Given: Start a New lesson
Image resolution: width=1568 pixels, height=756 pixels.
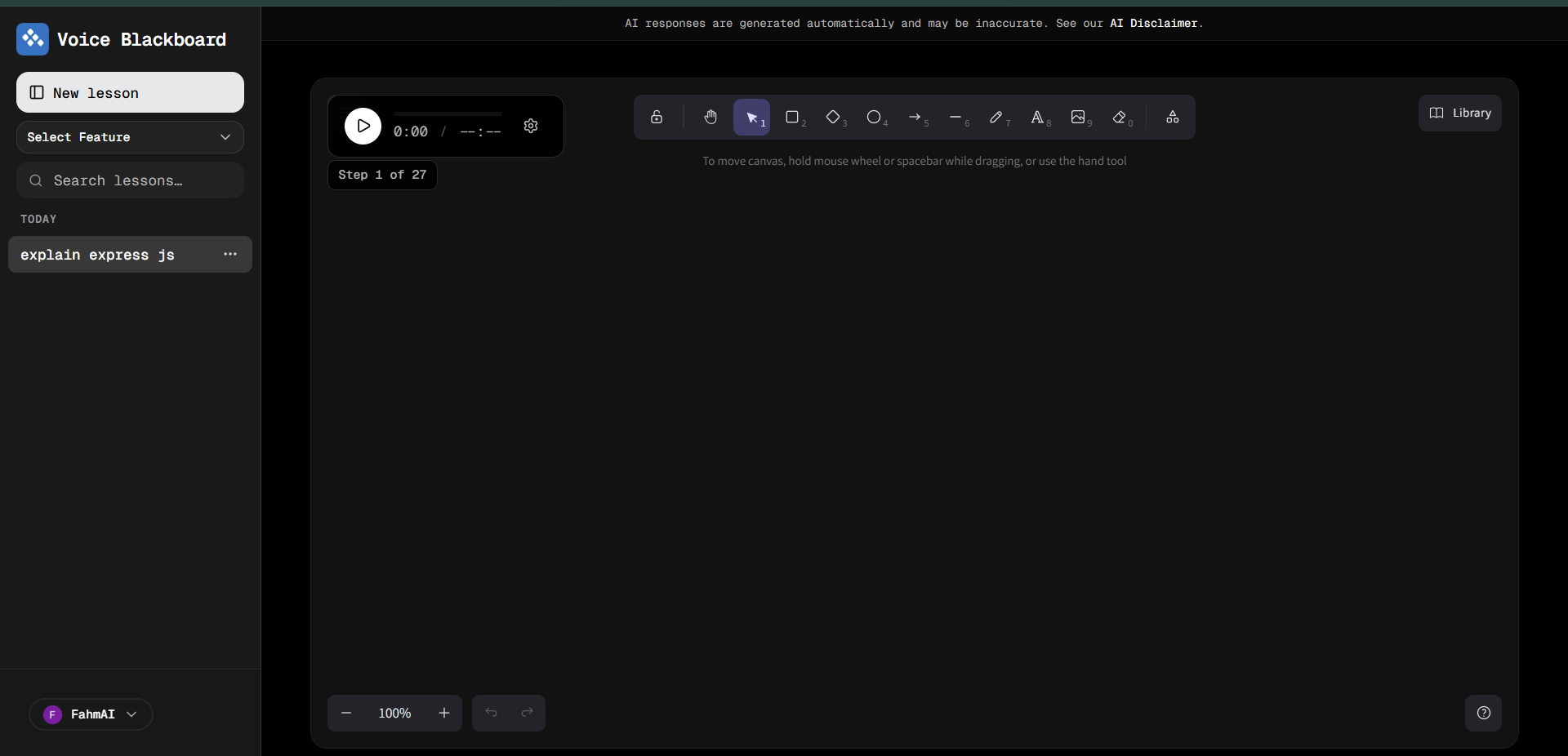Looking at the screenshot, I should (x=130, y=92).
